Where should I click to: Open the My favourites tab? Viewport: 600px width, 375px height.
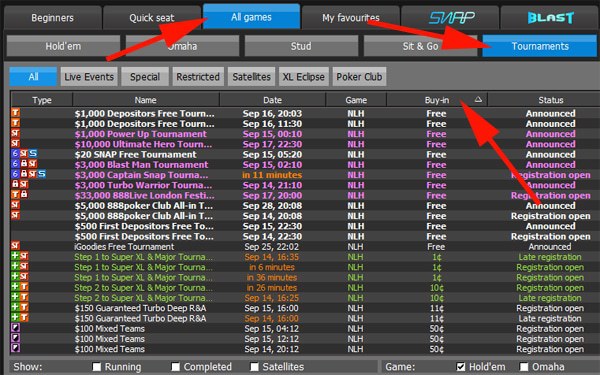[x=351, y=18]
